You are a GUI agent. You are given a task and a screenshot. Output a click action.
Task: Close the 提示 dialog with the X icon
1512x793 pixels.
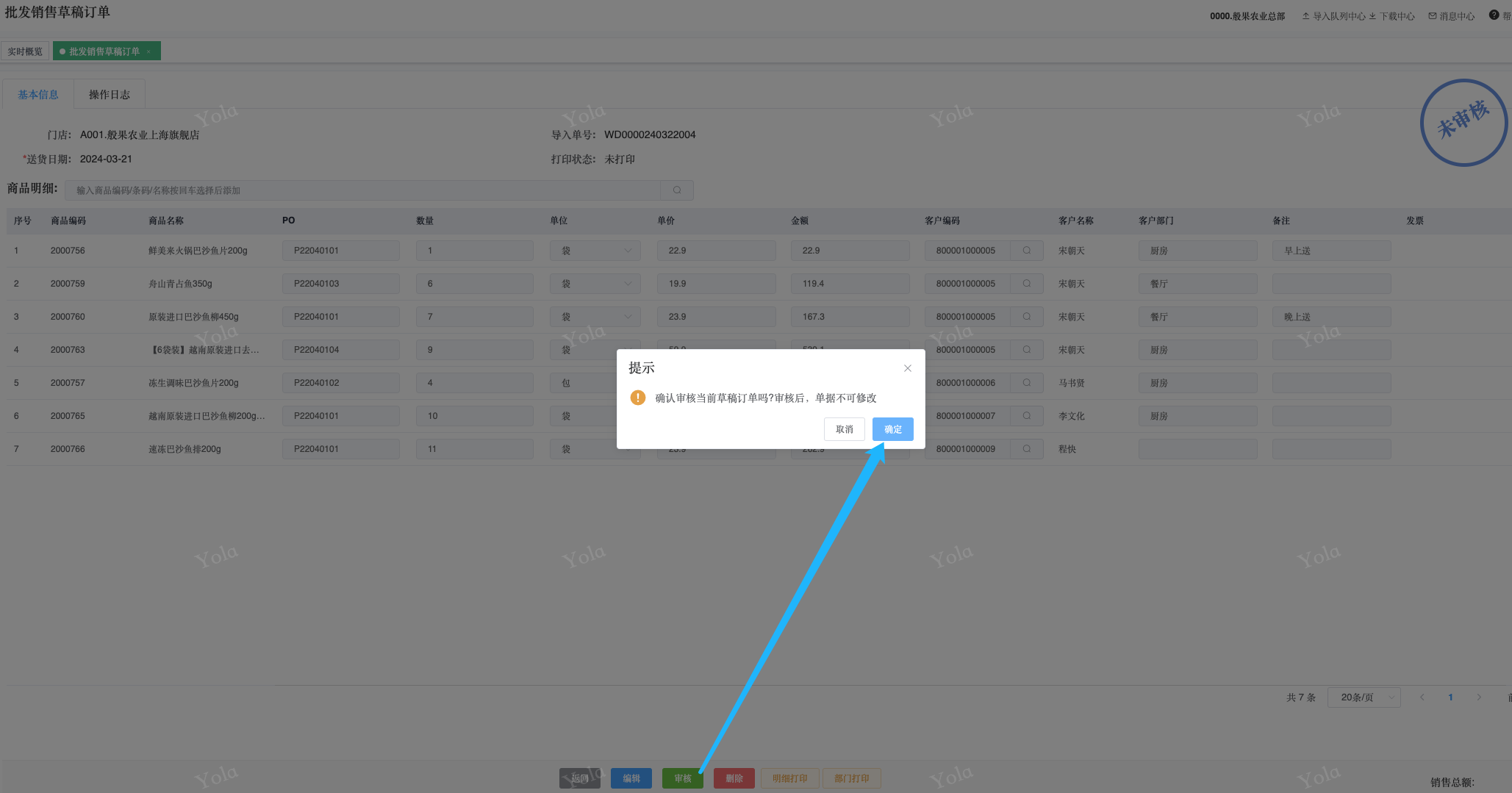(x=908, y=368)
